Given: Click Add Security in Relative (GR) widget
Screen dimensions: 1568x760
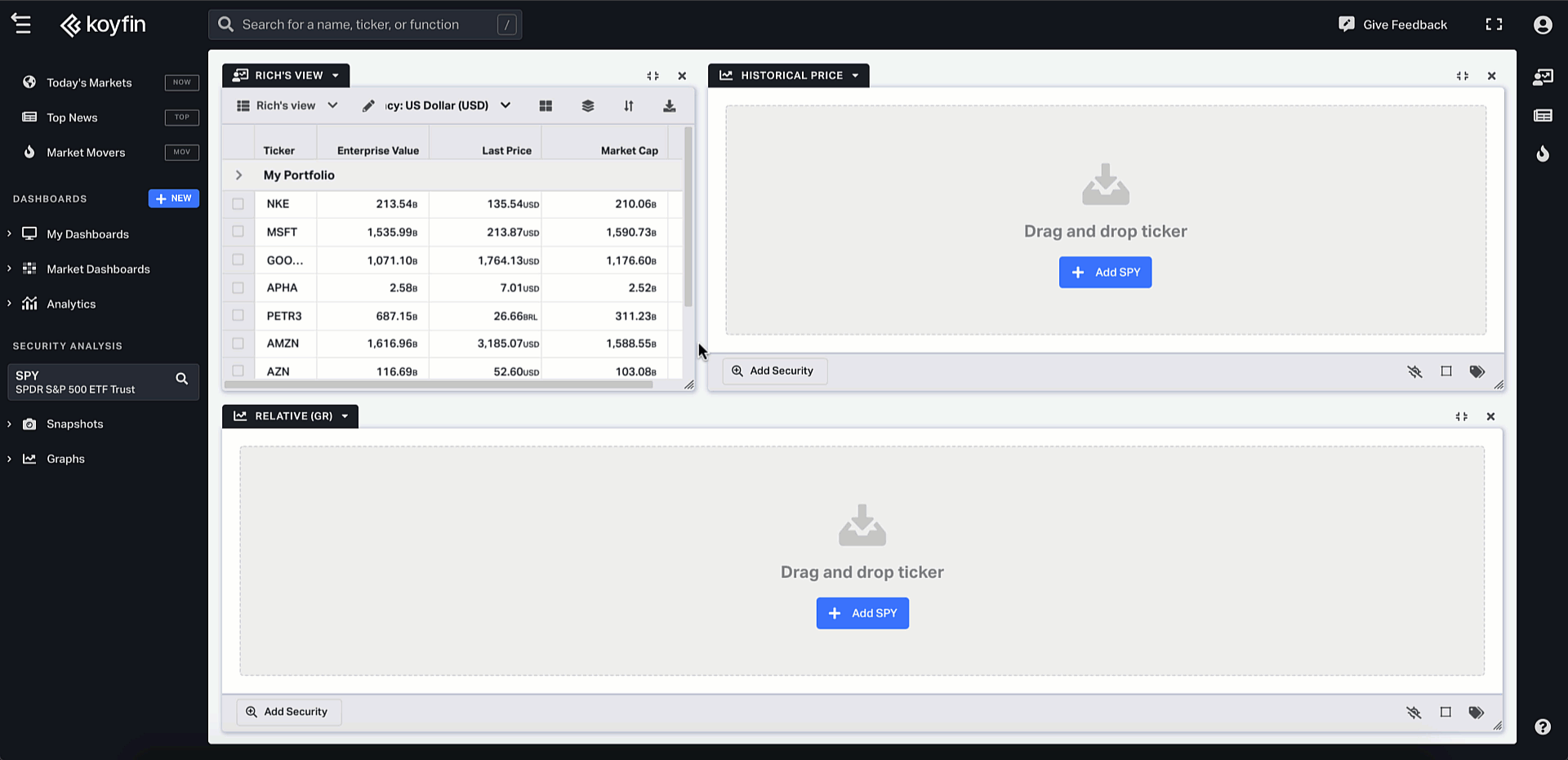Looking at the screenshot, I should (288, 712).
